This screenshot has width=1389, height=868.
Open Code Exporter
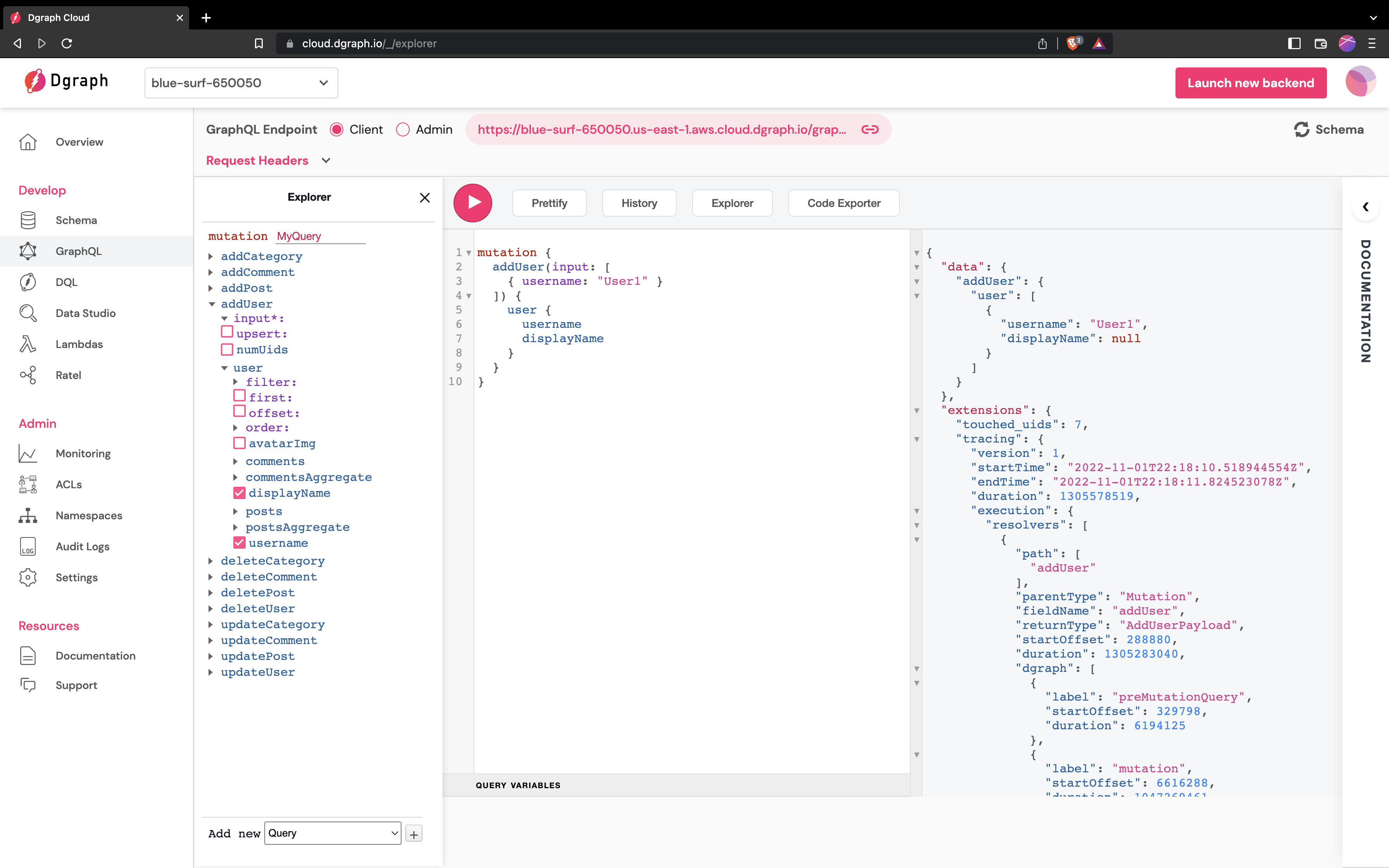(x=843, y=203)
